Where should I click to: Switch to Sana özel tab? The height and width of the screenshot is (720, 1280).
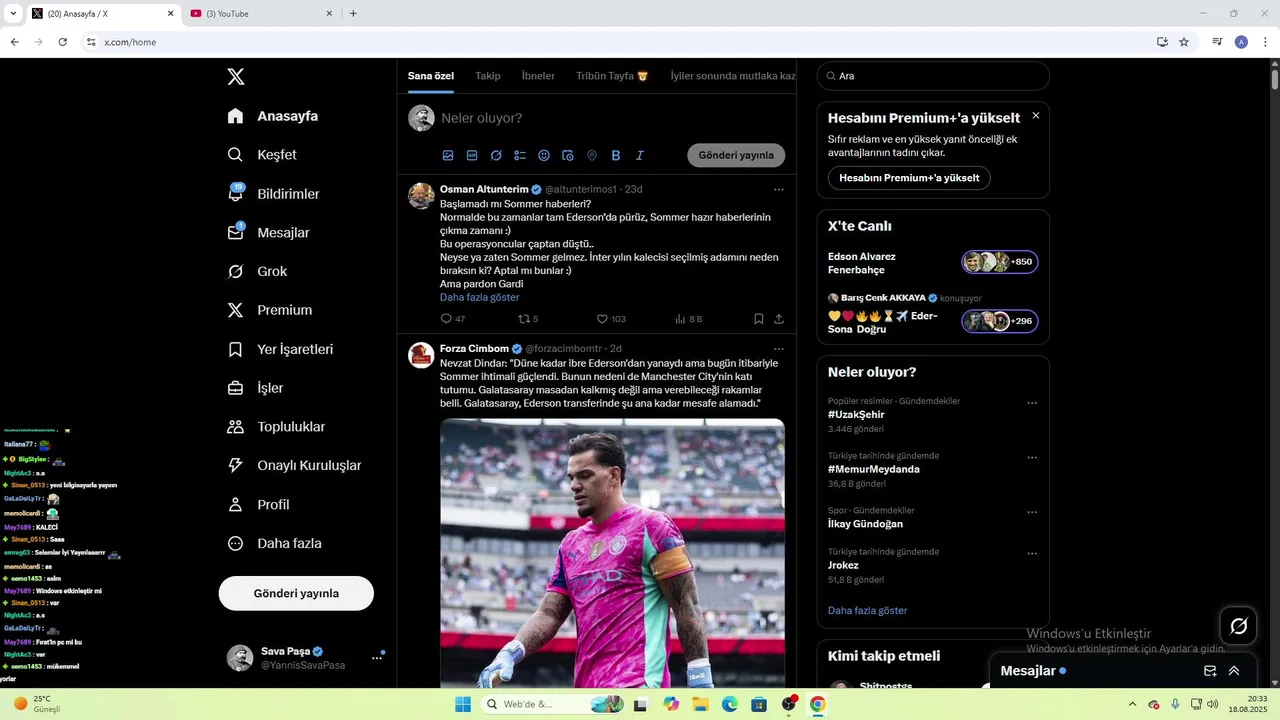(x=431, y=76)
